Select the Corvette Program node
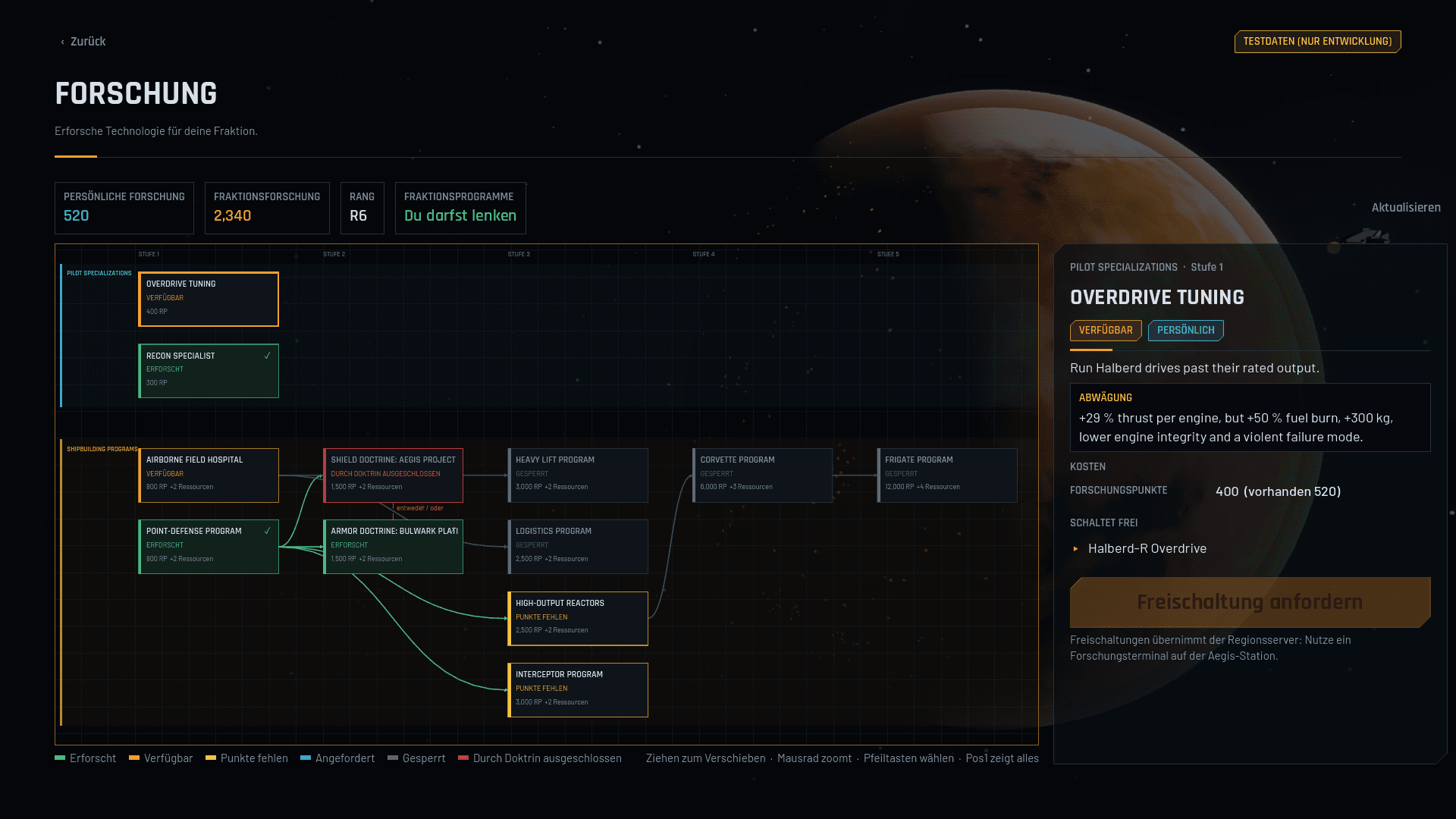 pyautogui.click(x=762, y=475)
